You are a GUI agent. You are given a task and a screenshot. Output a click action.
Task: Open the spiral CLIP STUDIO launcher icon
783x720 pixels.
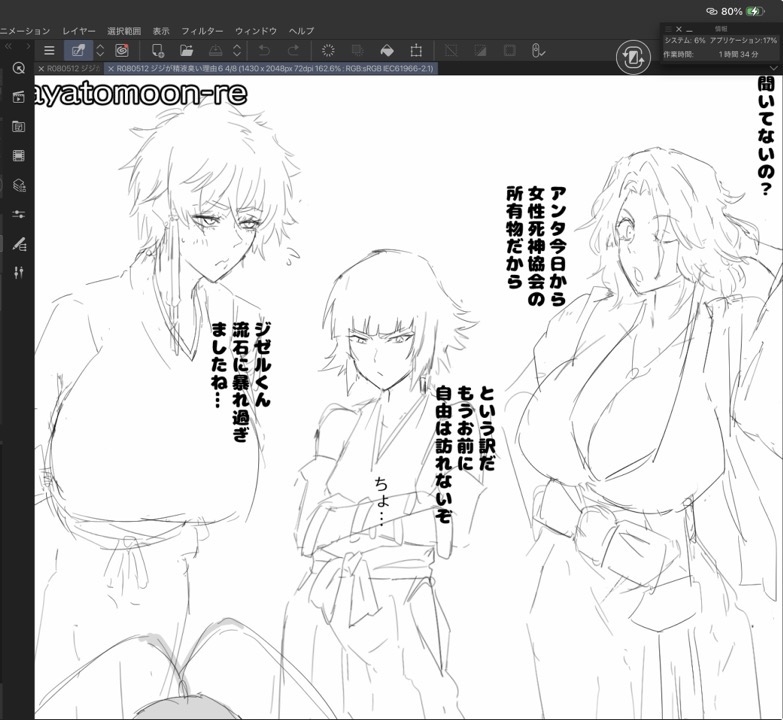pos(122,50)
